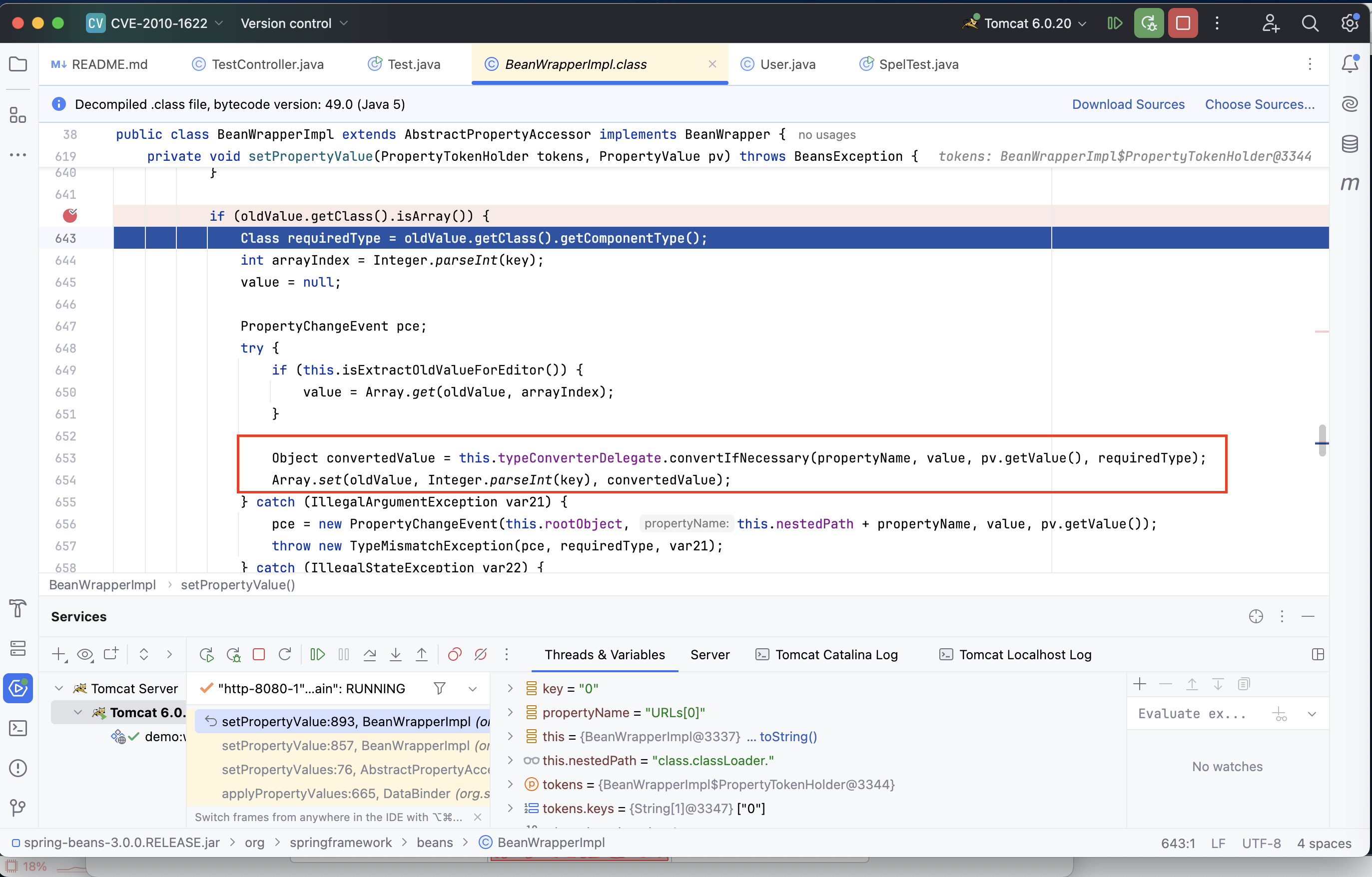Open View Breakpoints icon

pos(454,654)
